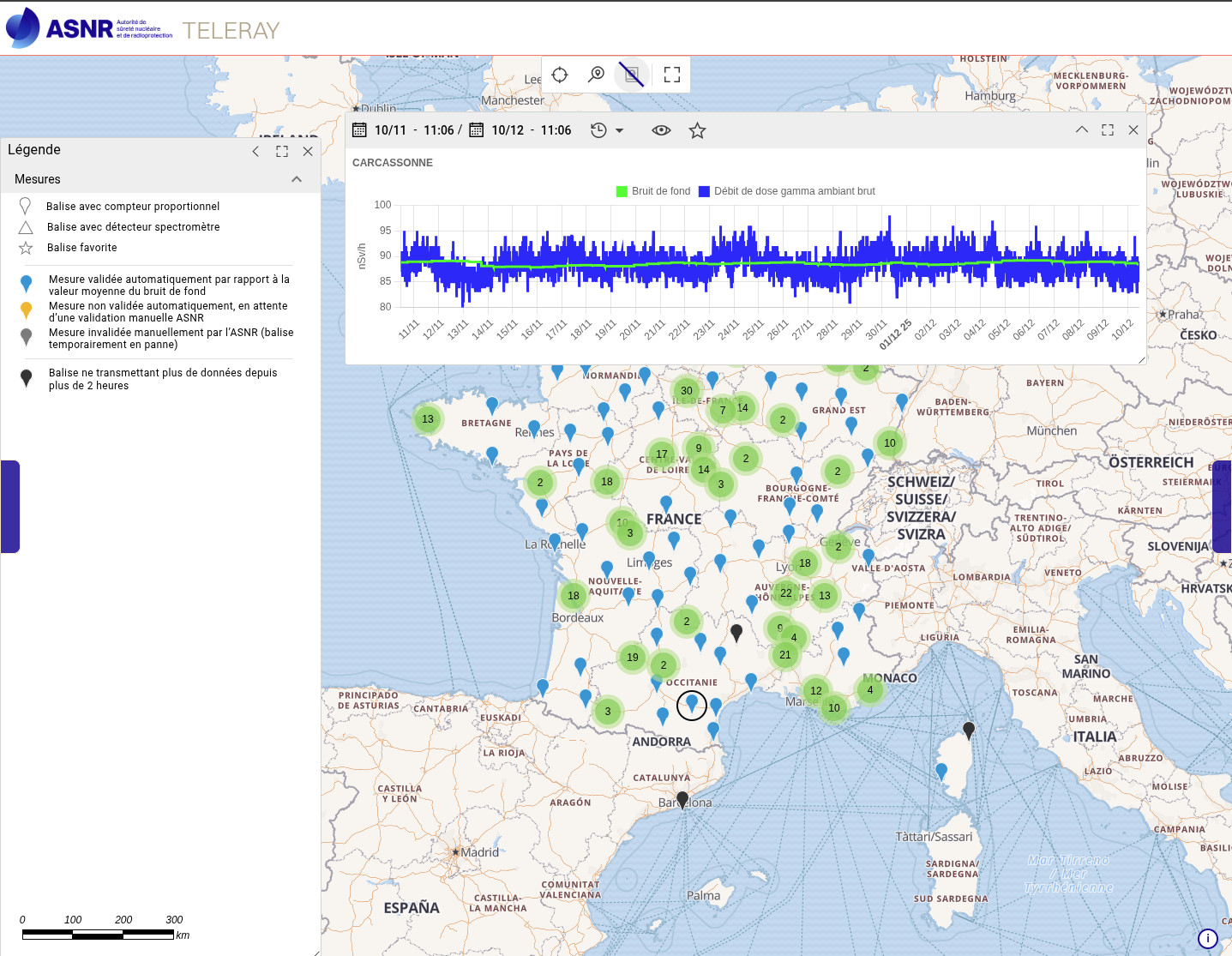Toggle chart visibility with the eye icon
Viewport: 1232px width, 956px height.
tap(661, 130)
